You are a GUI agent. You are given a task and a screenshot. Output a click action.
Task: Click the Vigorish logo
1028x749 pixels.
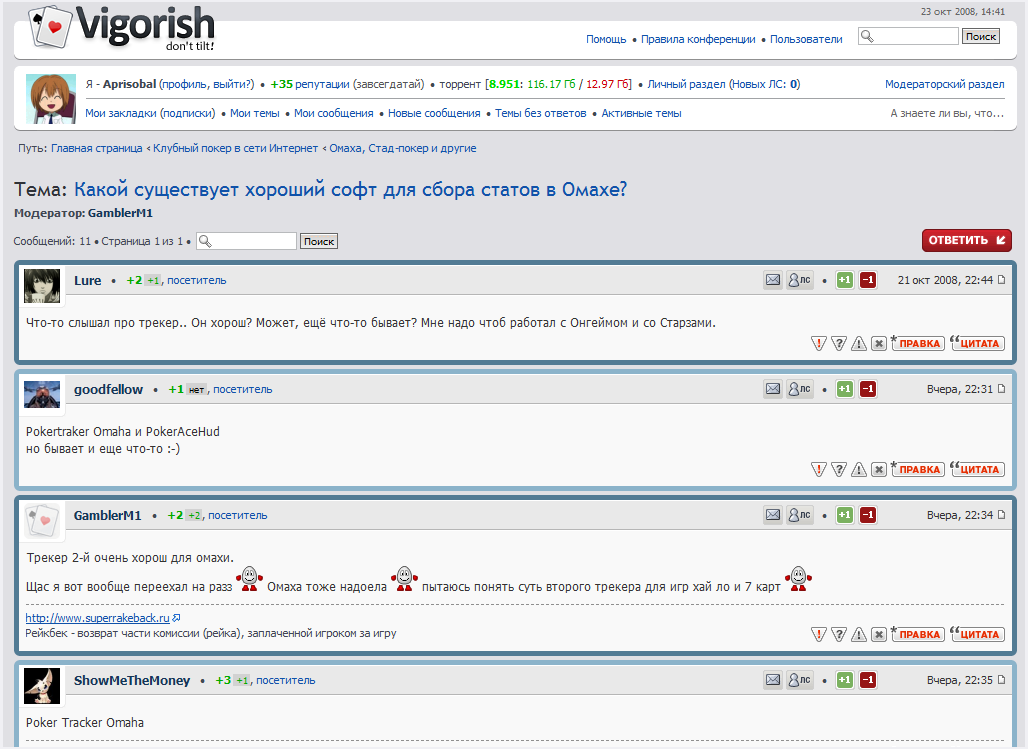(122, 28)
